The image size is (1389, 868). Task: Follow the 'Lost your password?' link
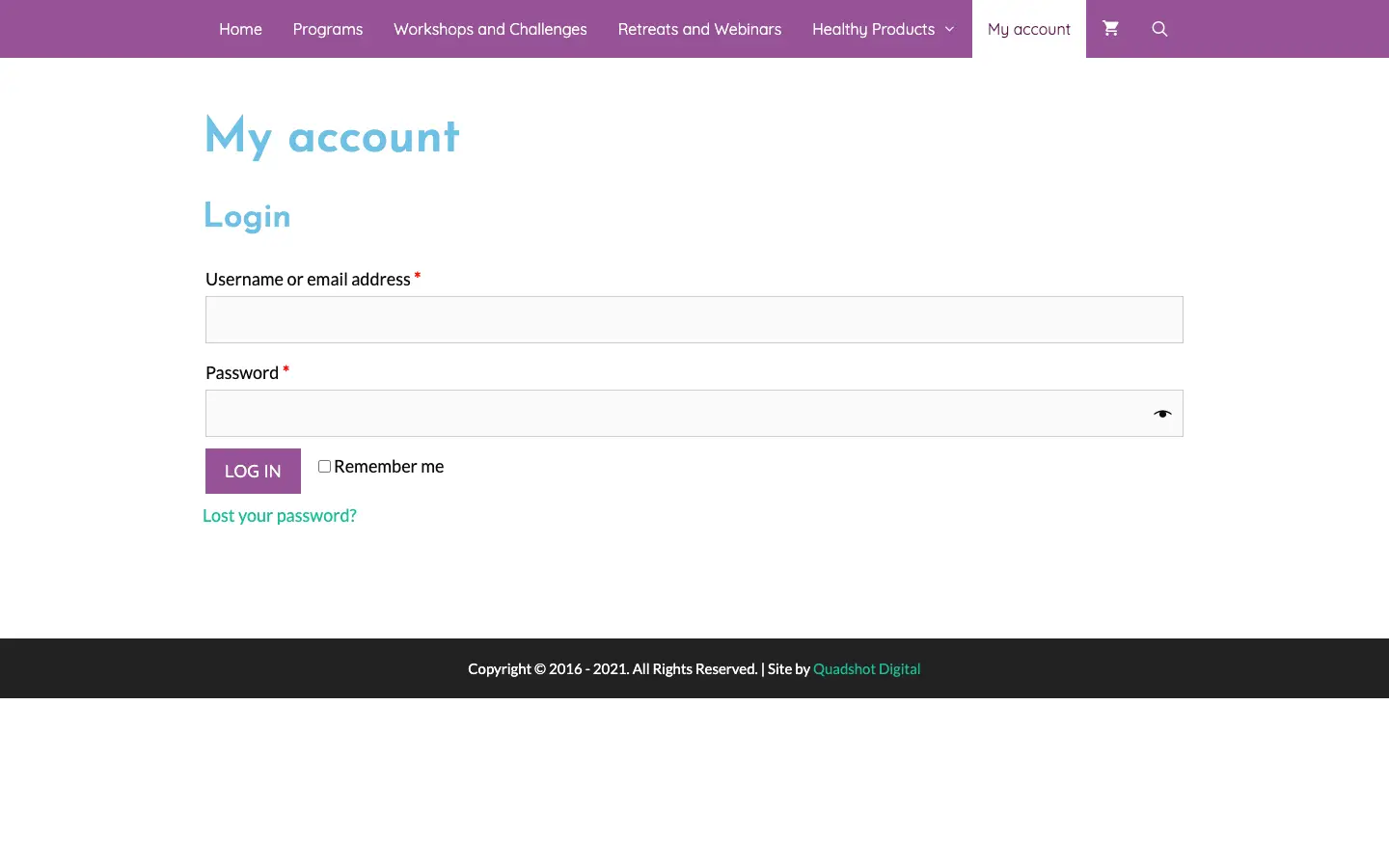[x=280, y=516]
